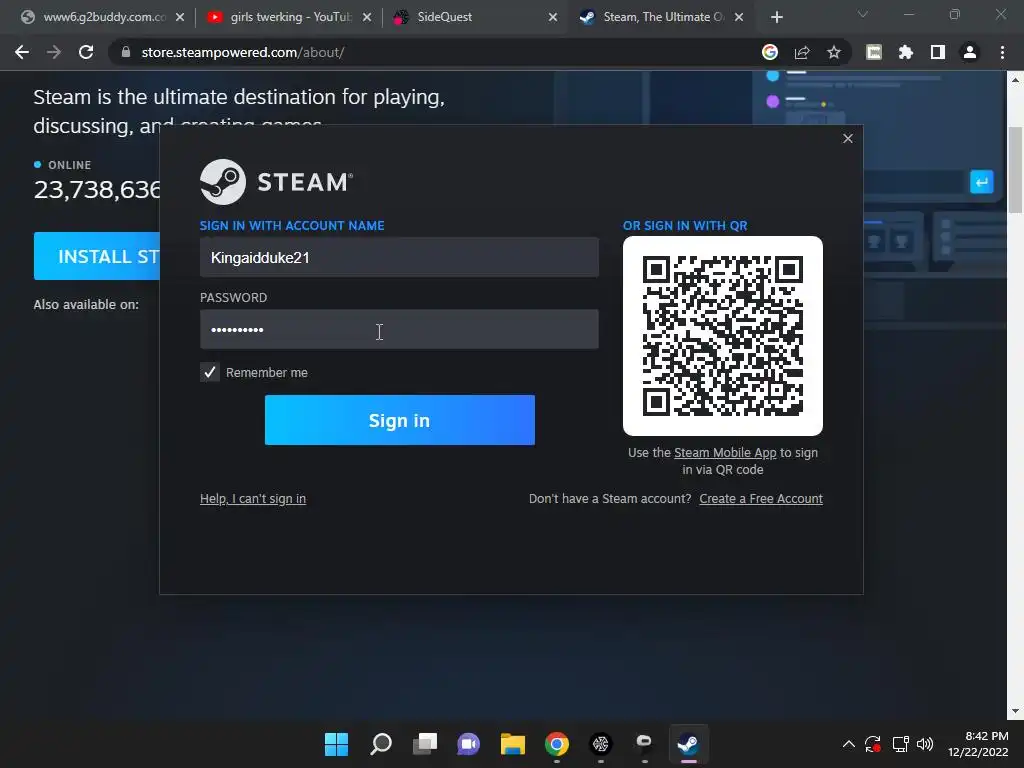Open Windows Start menu
The height and width of the screenshot is (768, 1024).
(336, 744)
